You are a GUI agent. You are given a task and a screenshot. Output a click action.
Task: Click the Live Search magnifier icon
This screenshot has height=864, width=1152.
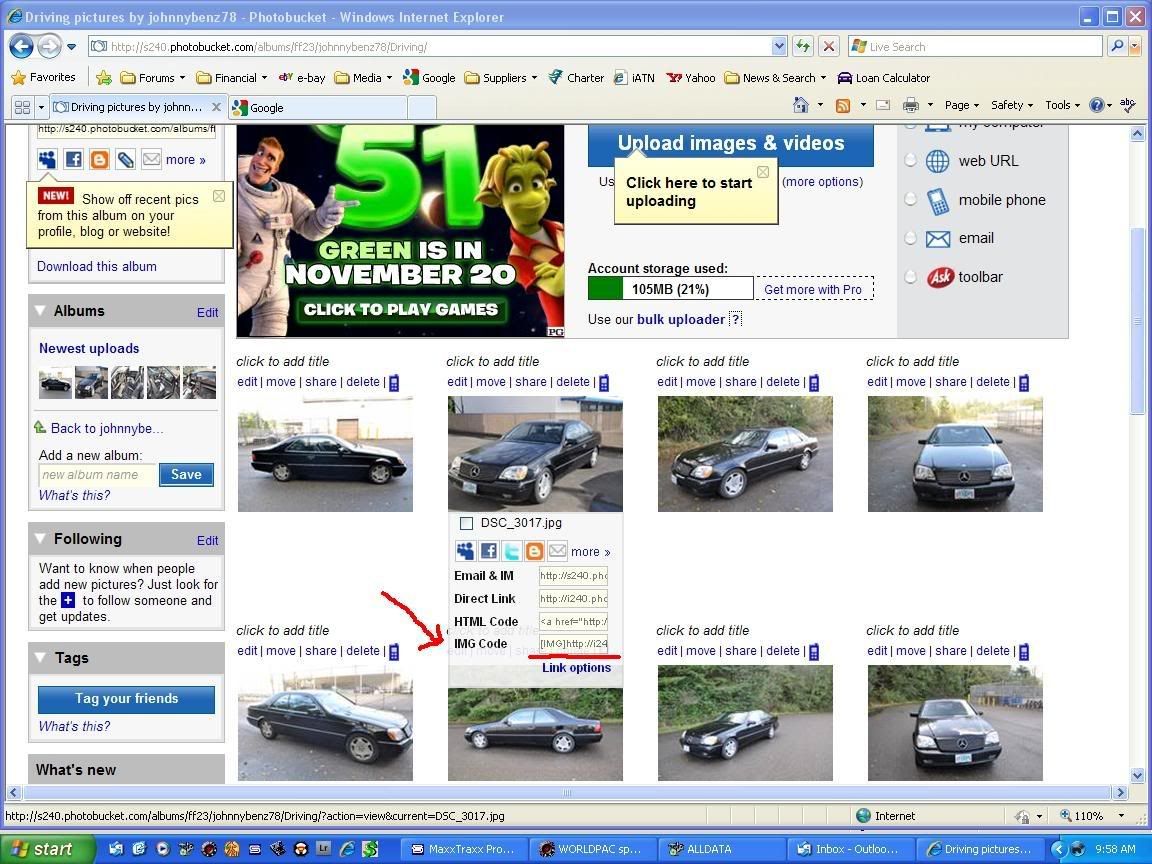pos(1117,46)
